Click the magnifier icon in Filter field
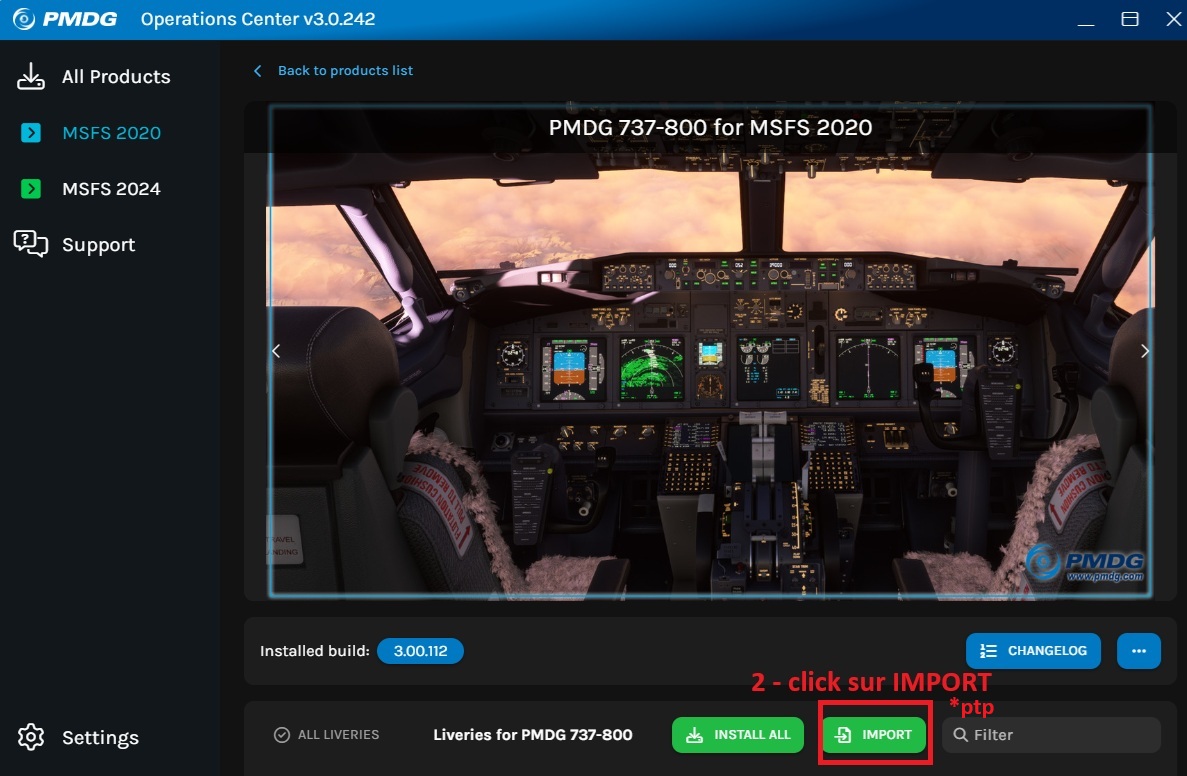The height and width of the screenshot is (776, 1187). (961, 735)
